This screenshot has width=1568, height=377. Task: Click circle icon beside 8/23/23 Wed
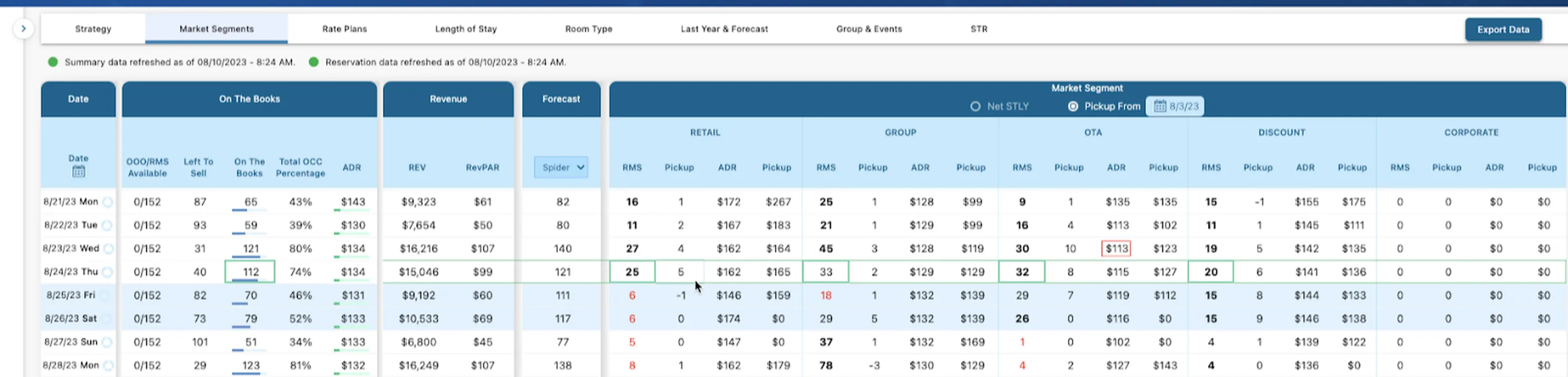click(x=108, y=249)
